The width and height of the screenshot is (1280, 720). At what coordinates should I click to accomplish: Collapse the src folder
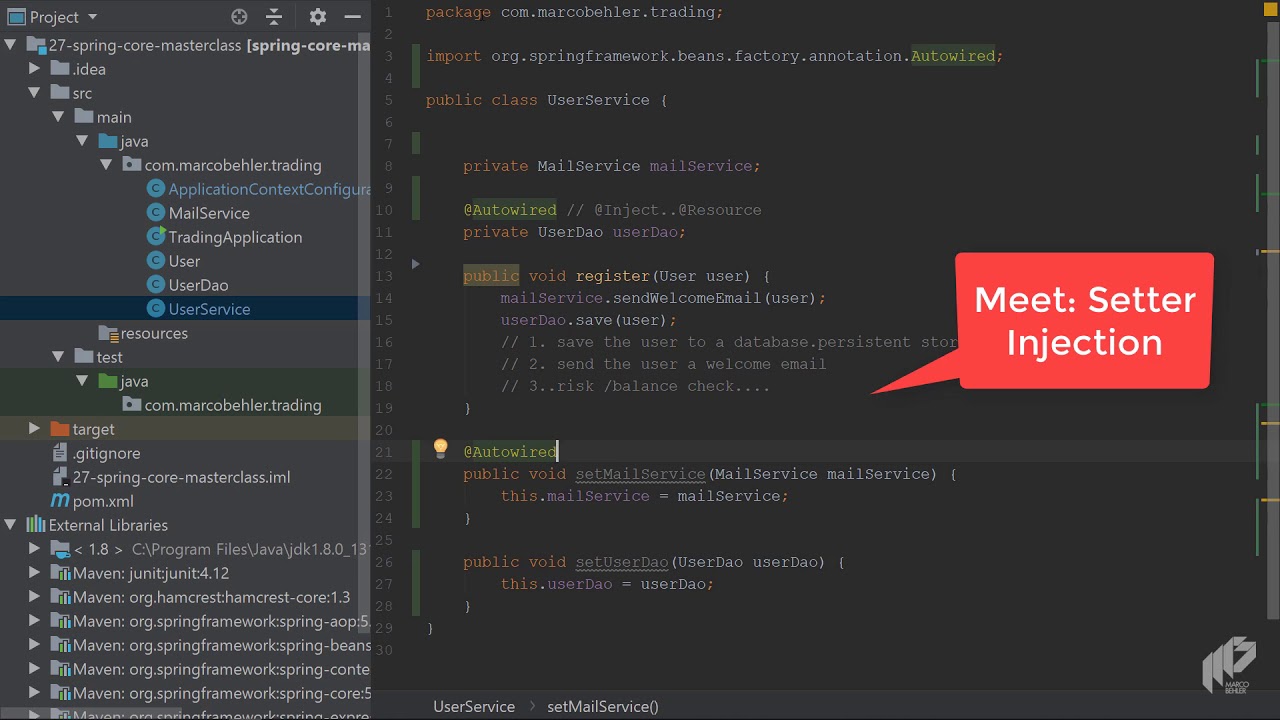(35, 93)
